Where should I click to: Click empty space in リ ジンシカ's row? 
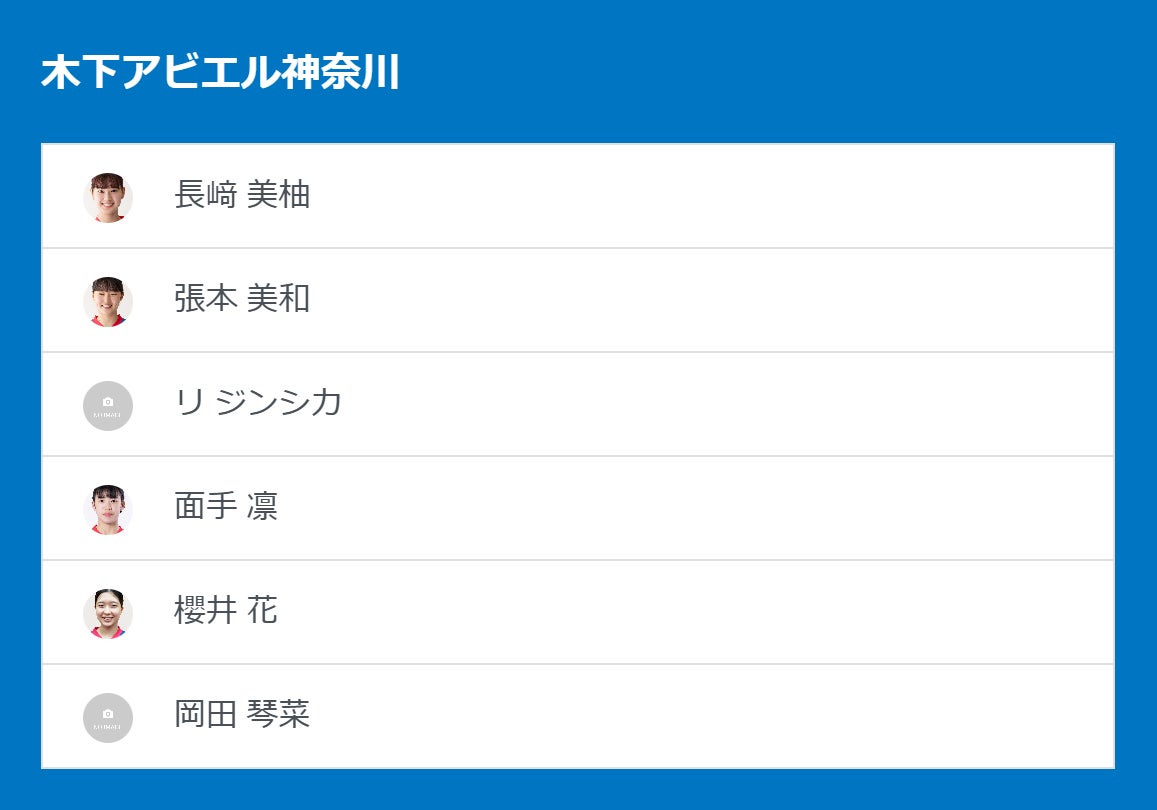pyautogui.click(x=700, y=404)
